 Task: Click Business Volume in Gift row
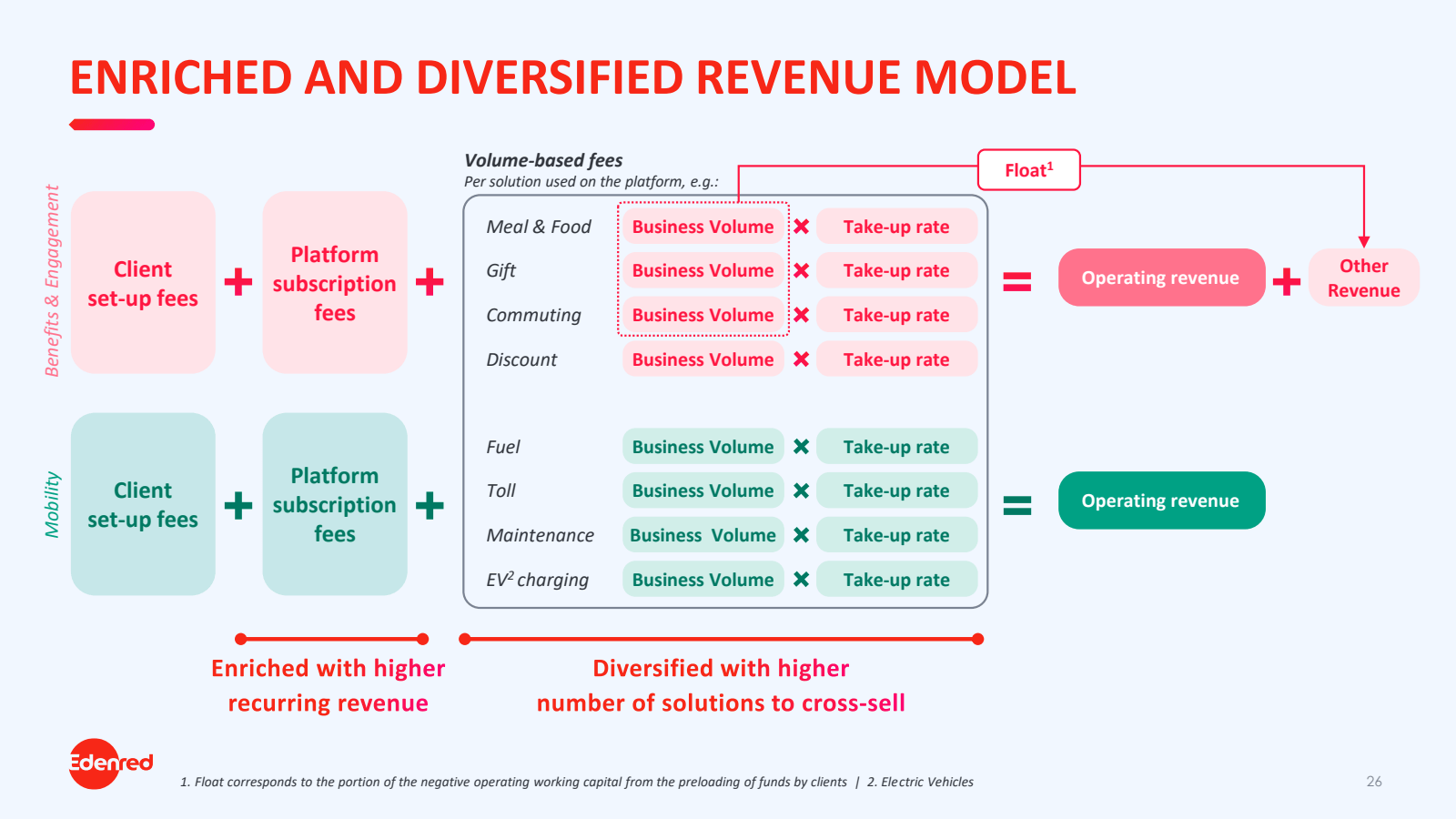[703, 270]
